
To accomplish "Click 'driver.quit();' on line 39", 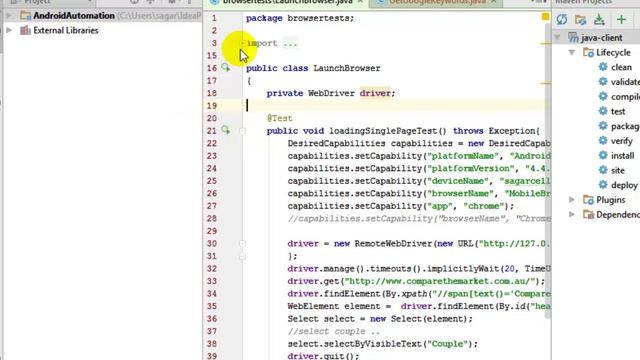I will [x=323, y=356].
